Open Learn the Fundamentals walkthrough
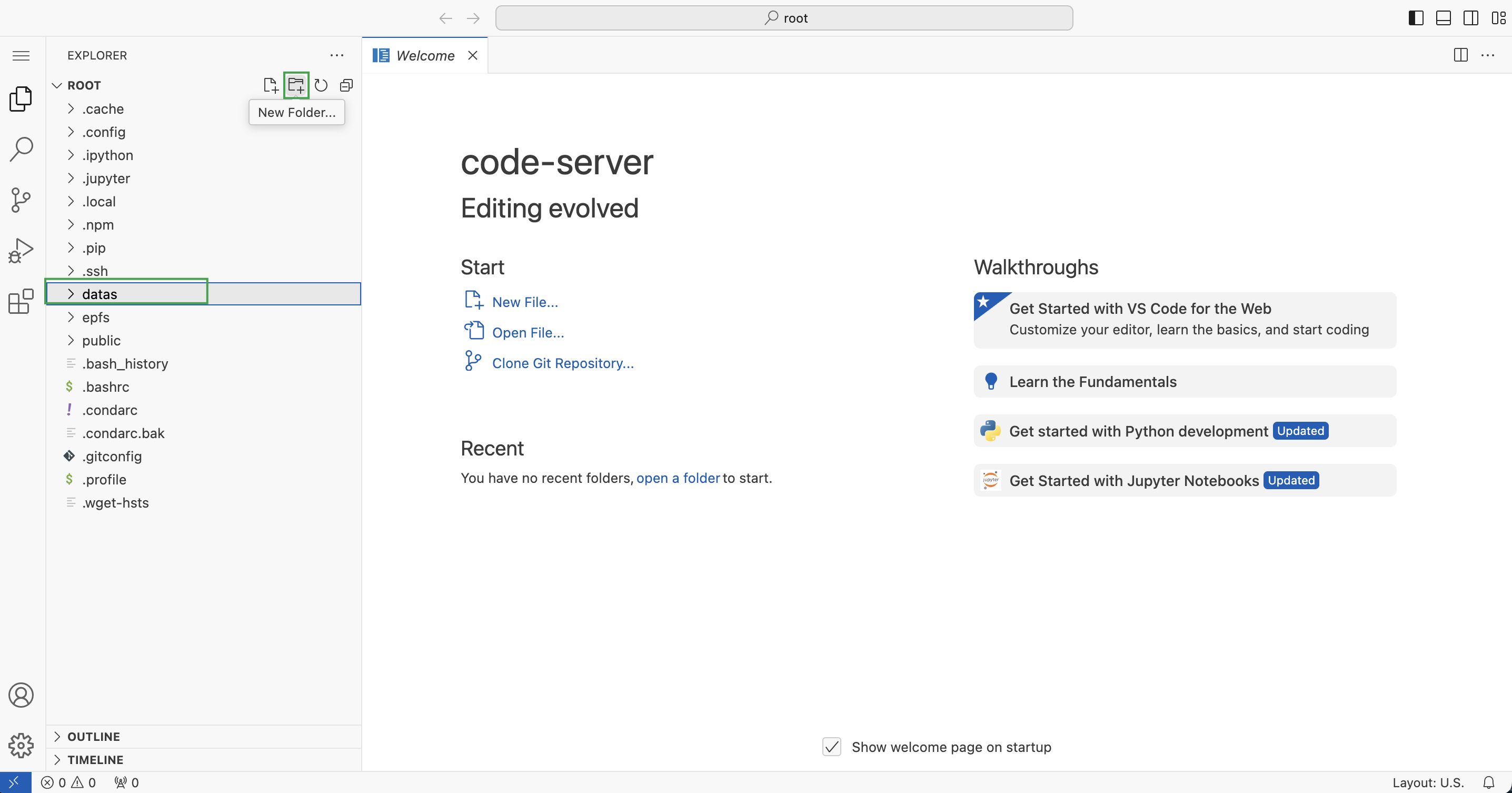This screenshot has height=793, width=1512. pyautogui.click(x=1185, y=382)
